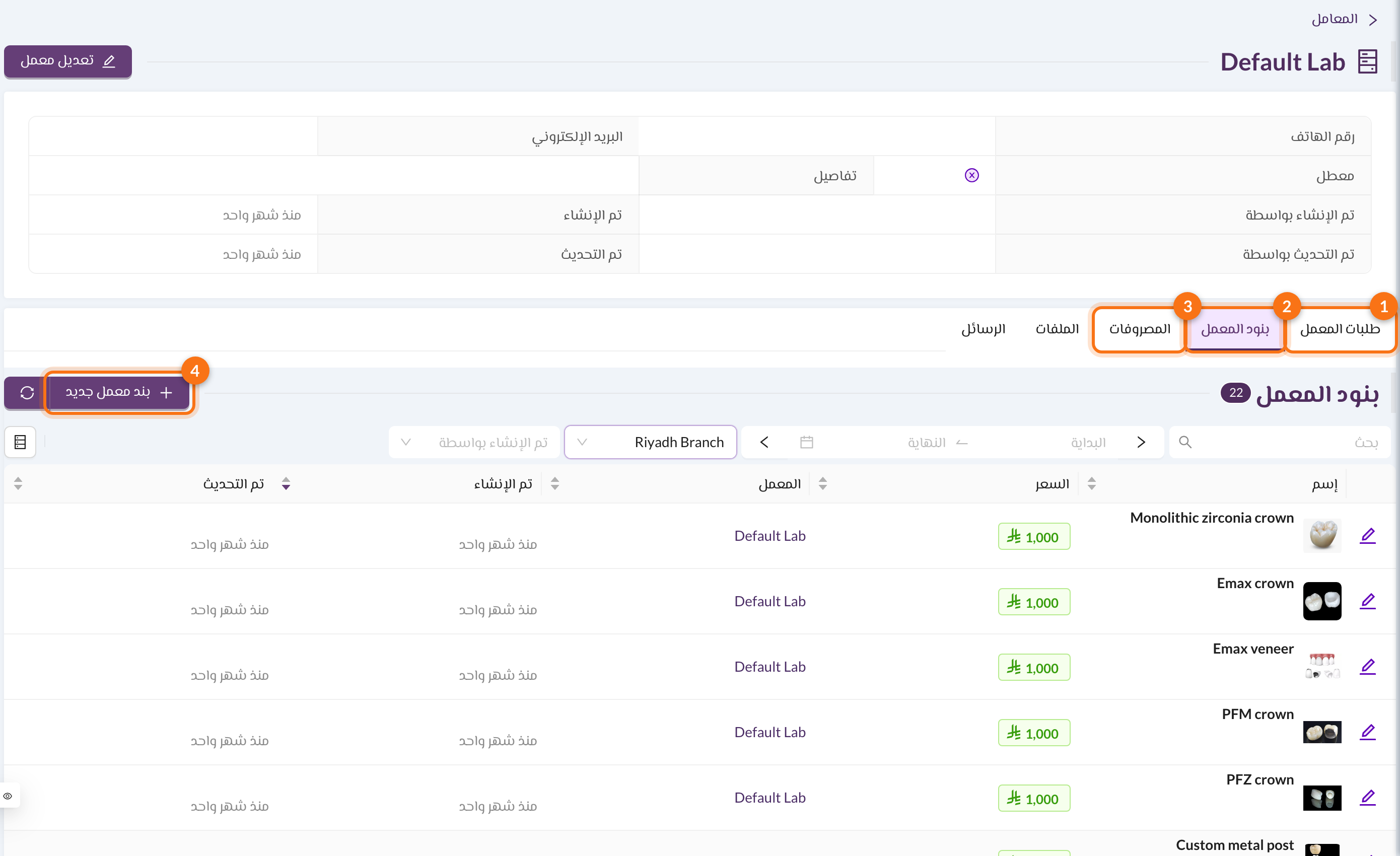Open the Default Lab link in the Emax crown row
1400x856 pixels.
coord(770,601)
